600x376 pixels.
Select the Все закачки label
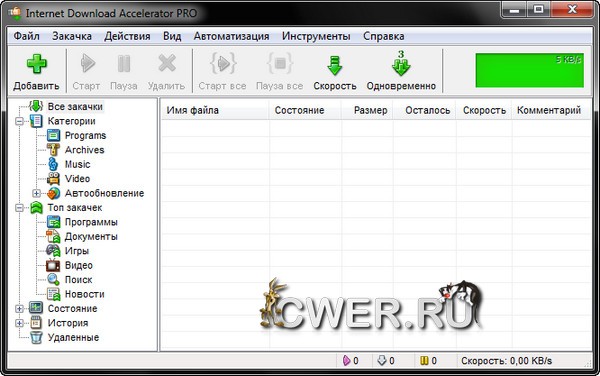click(x=75, y=107)
